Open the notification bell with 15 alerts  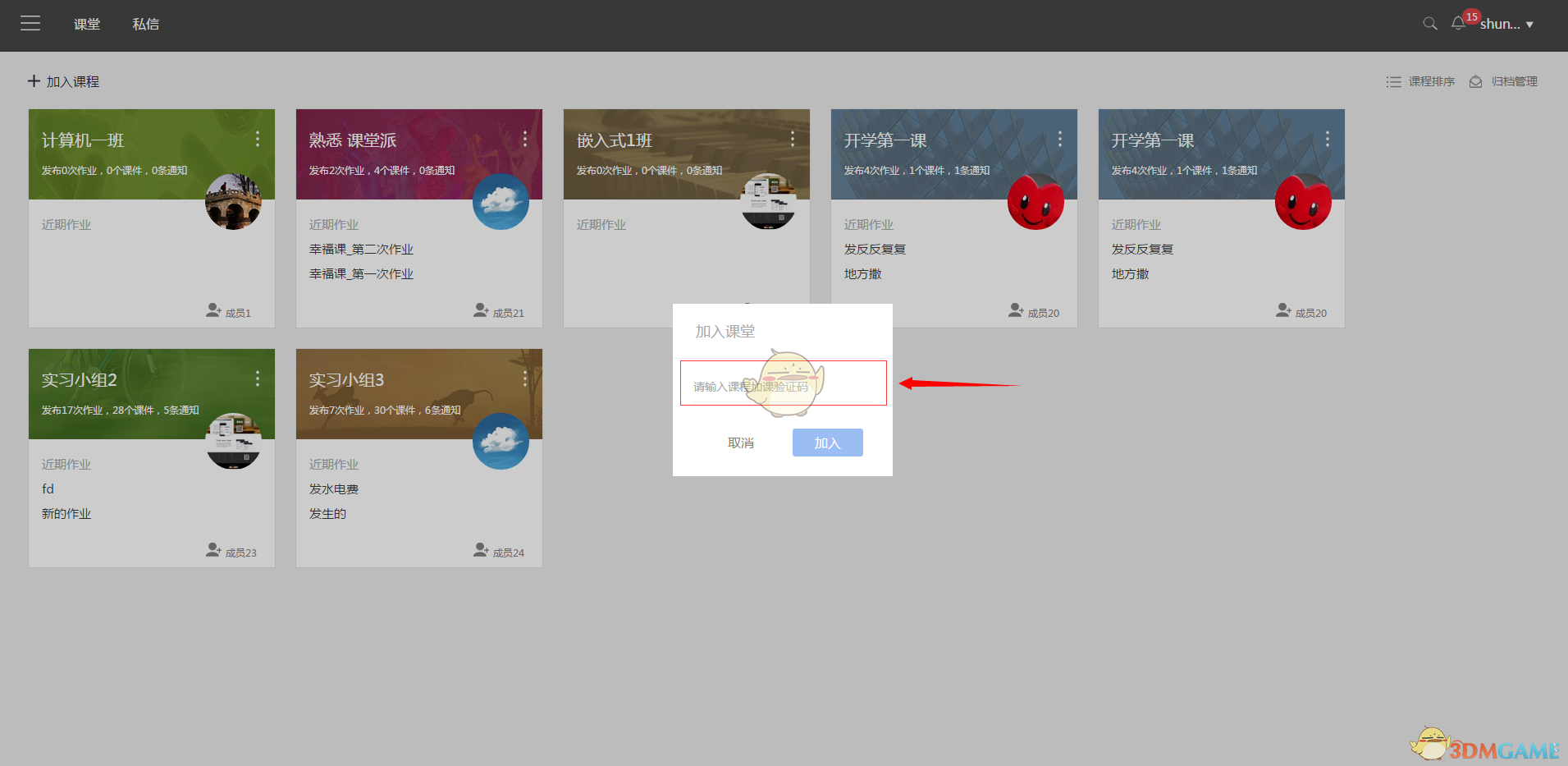[1459, 24]
